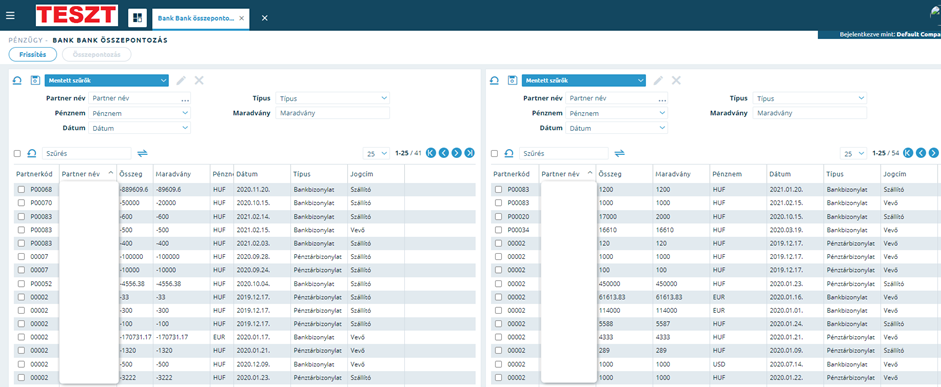Go to the previous page of the right table
Image resolution: width=941 pixels, height=387 pixels.
pyautogui.click(x=921, y=153)
